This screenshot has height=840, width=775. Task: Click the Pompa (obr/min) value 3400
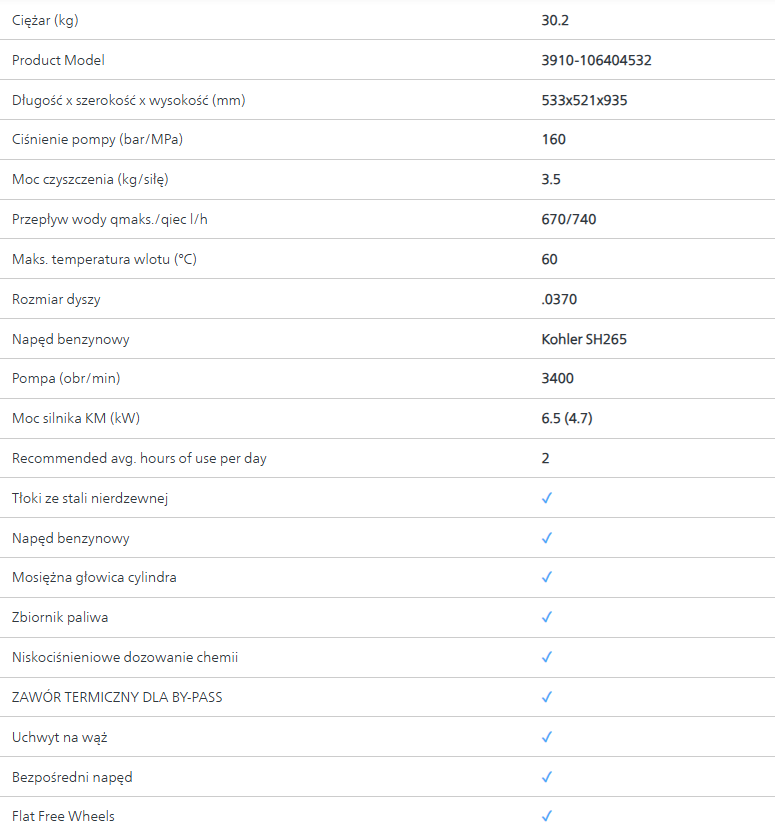pos(558,378)
